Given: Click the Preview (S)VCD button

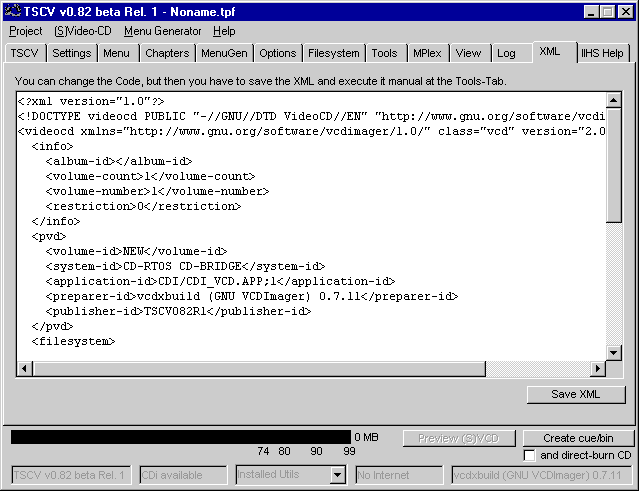Looking at the screenshot, I should 459,438.
